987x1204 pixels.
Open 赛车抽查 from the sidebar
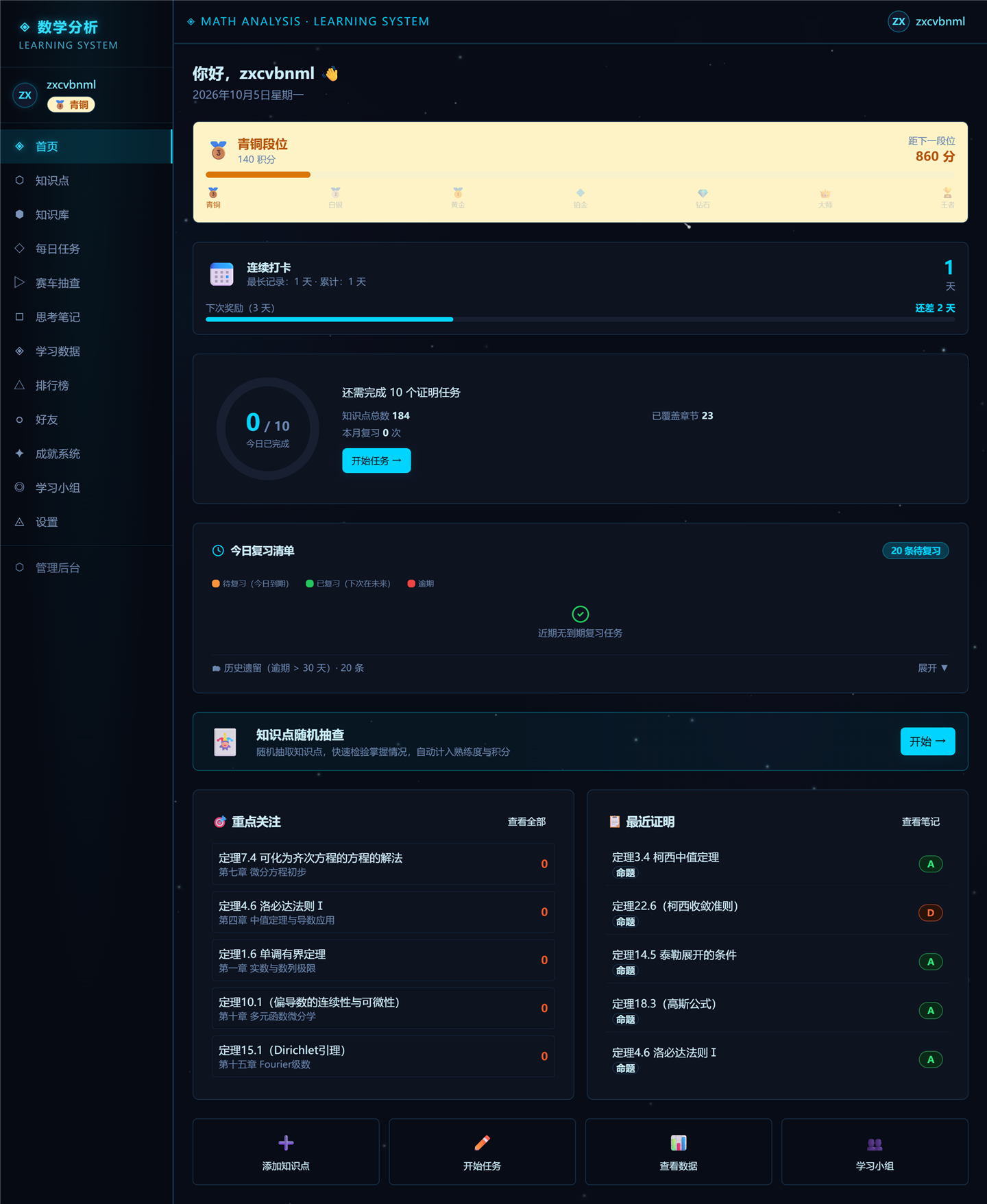tap(86, 283)
